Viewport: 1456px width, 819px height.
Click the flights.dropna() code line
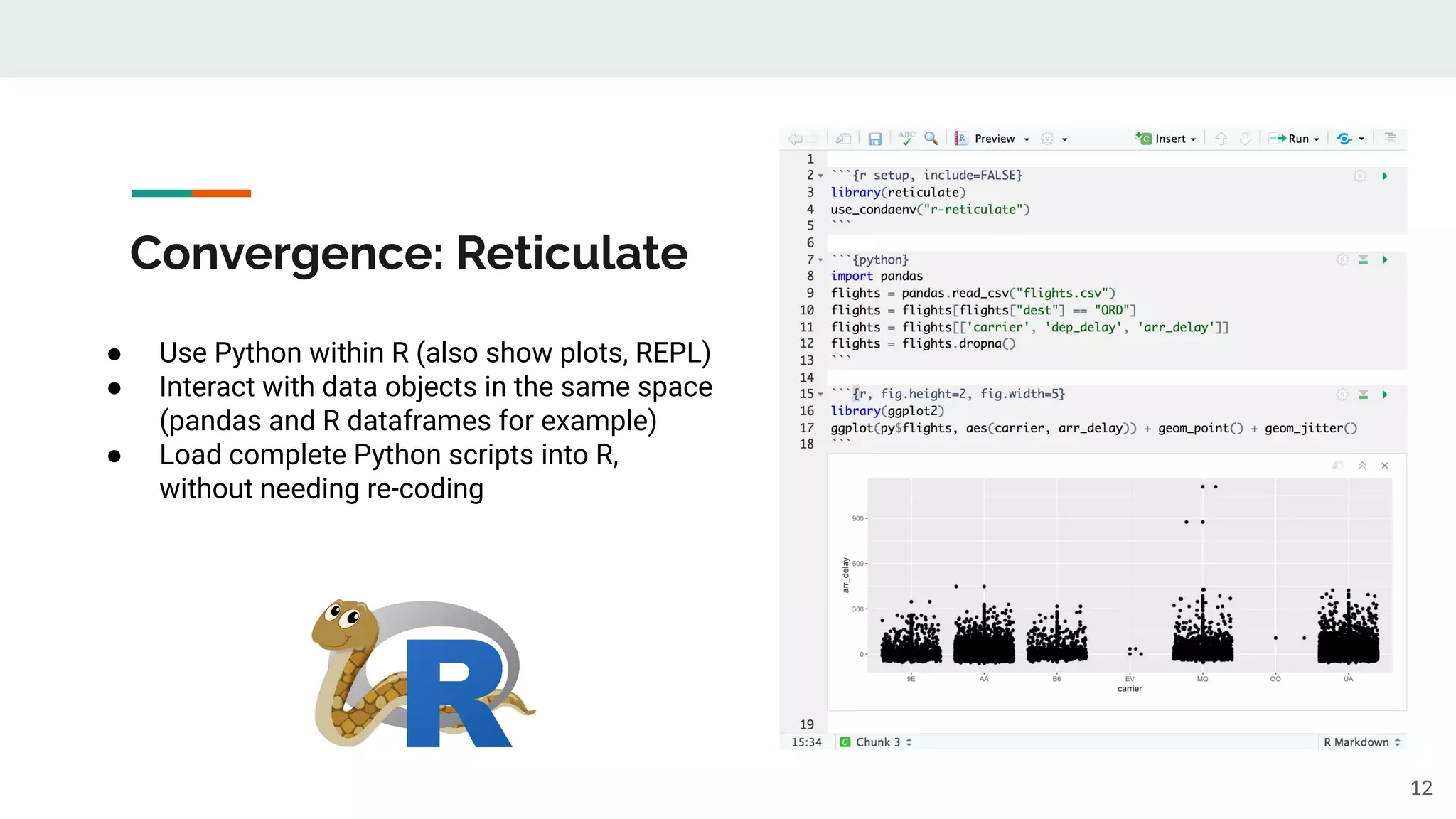923,343
